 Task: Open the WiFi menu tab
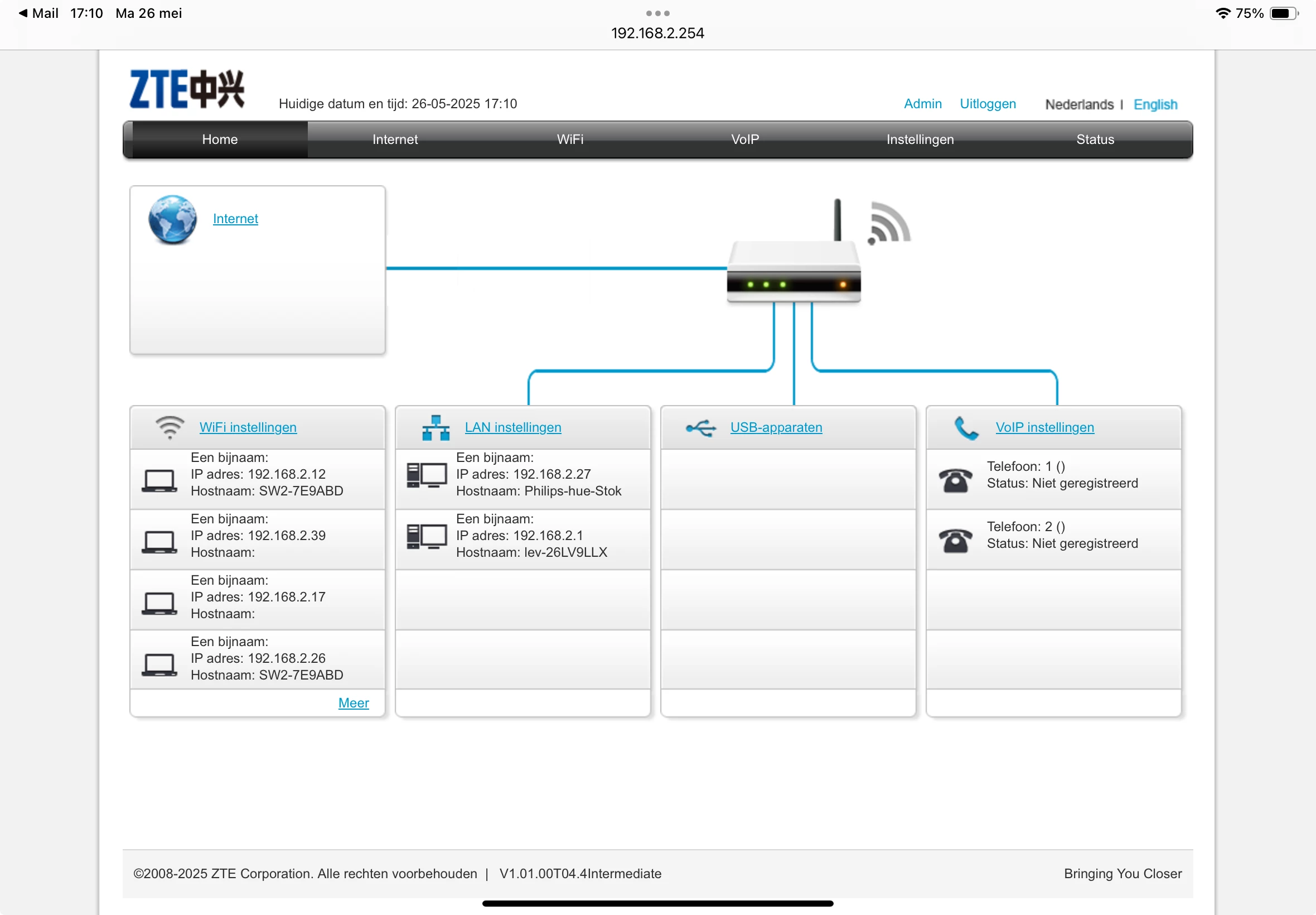point(569,139)
